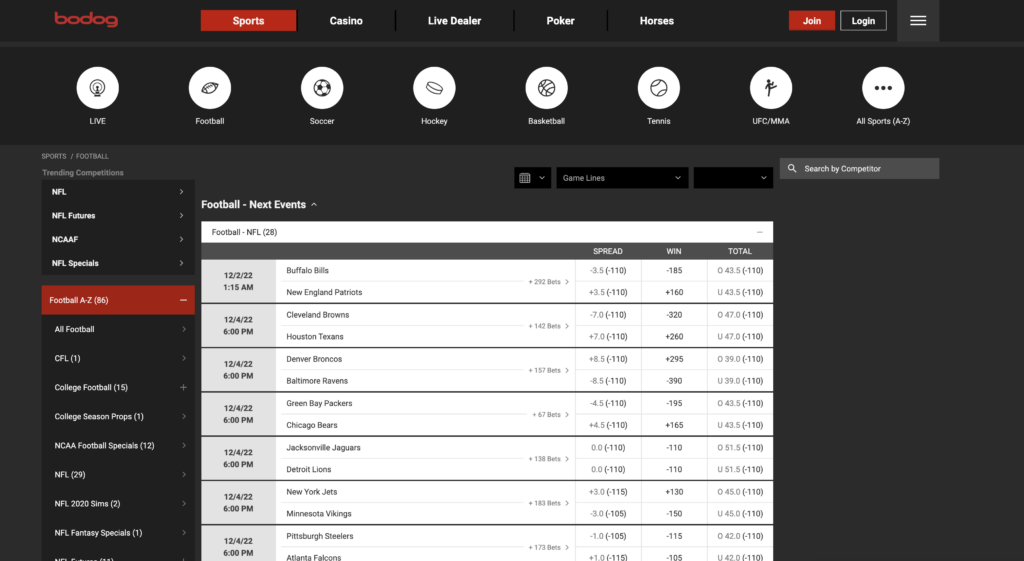1024x561 pixels.
Task: Select Minnesota Vikings win -150
Action: (674, 513)
